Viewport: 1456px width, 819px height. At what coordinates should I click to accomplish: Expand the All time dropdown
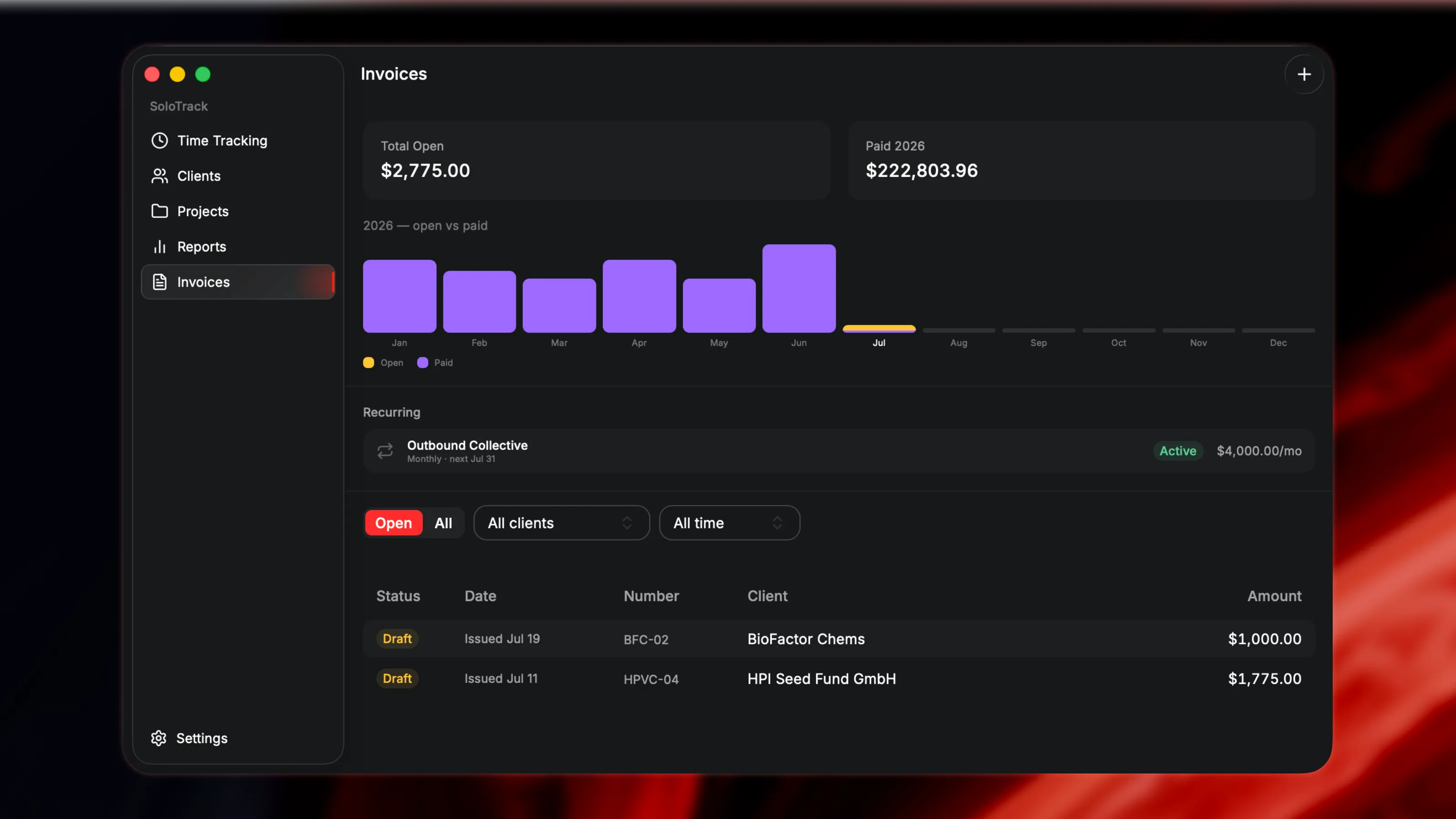(729, 523)
